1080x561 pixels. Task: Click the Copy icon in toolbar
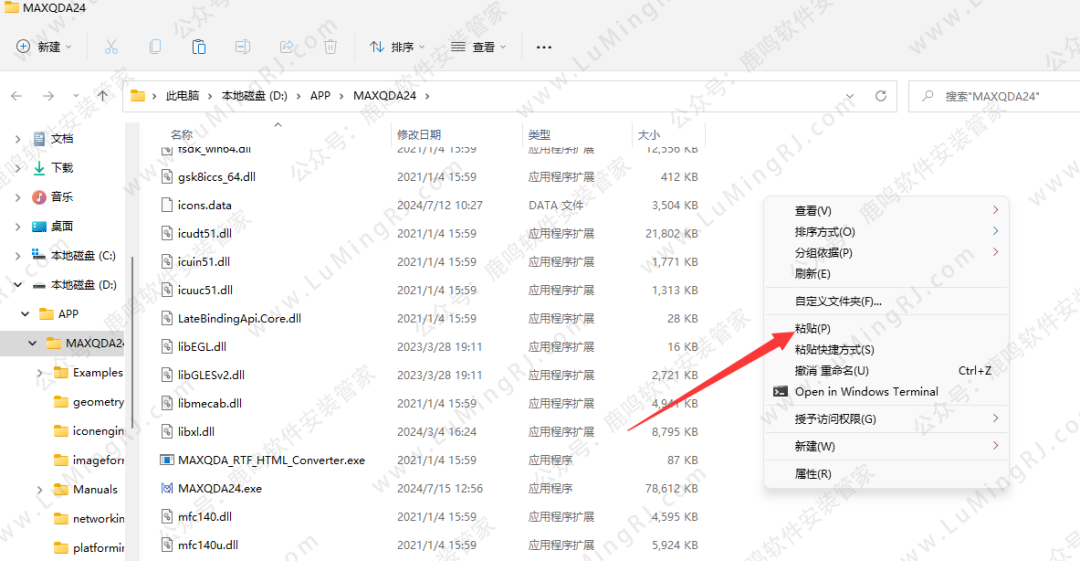(155, 47)
